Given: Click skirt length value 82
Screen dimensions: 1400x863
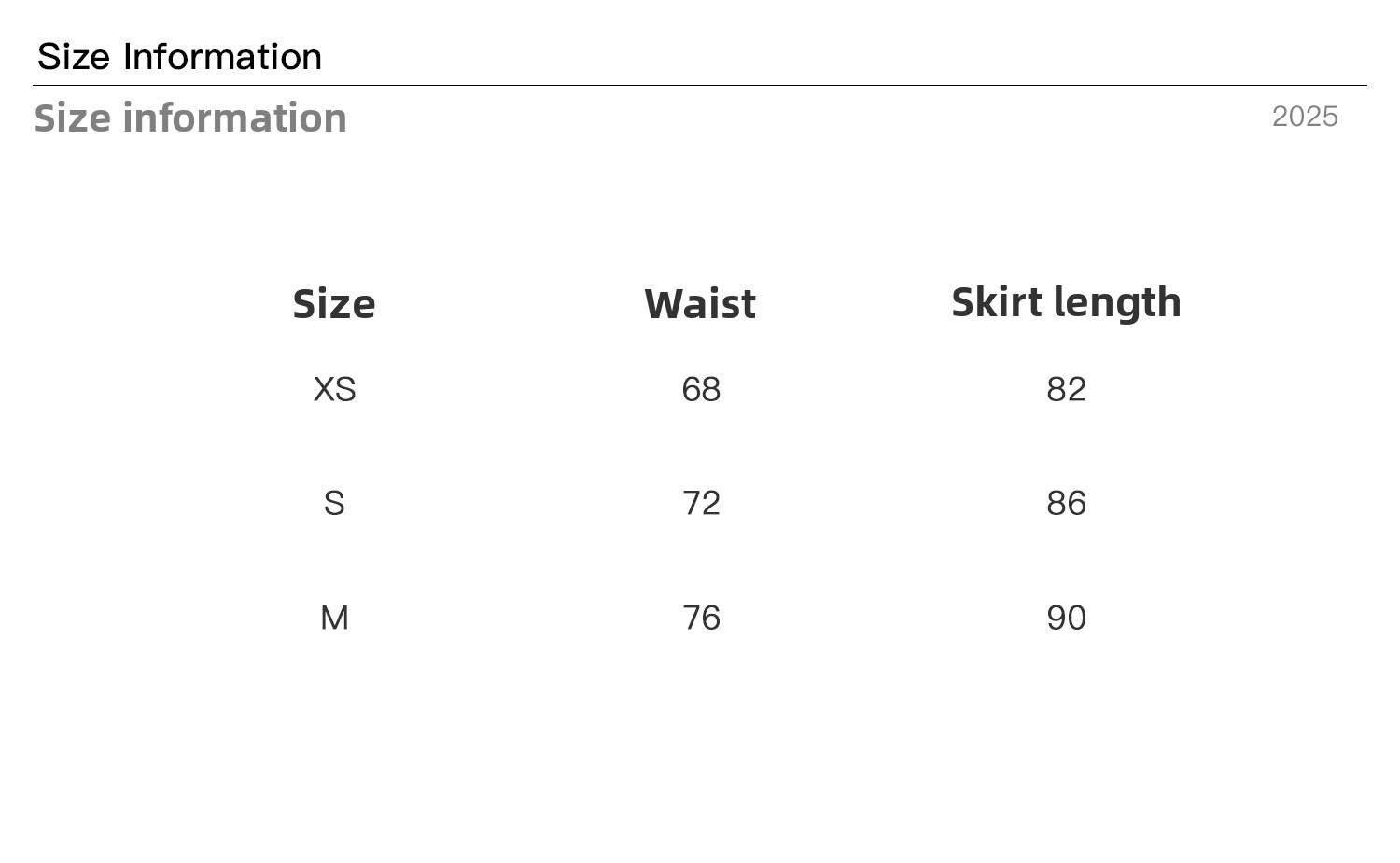Looking at the screenshot, I should (1066, 389).
